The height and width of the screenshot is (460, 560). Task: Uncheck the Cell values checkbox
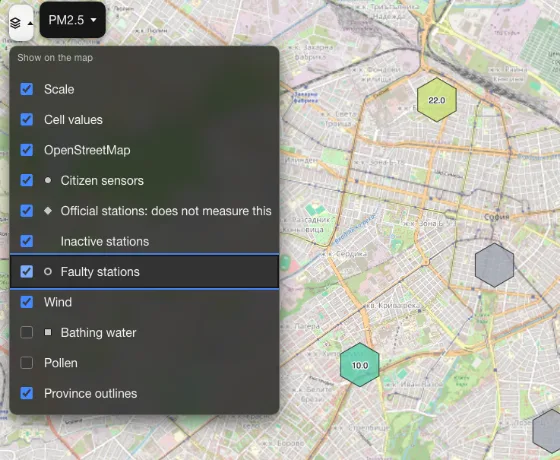point(27,119)
